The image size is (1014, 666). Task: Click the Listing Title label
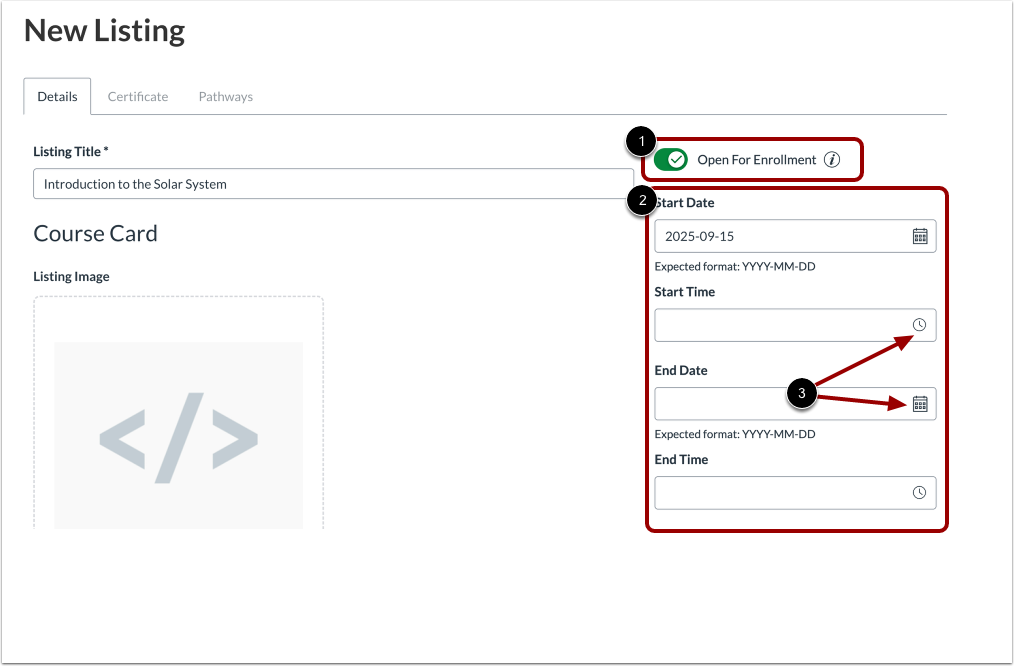click(x=70, y=152)
